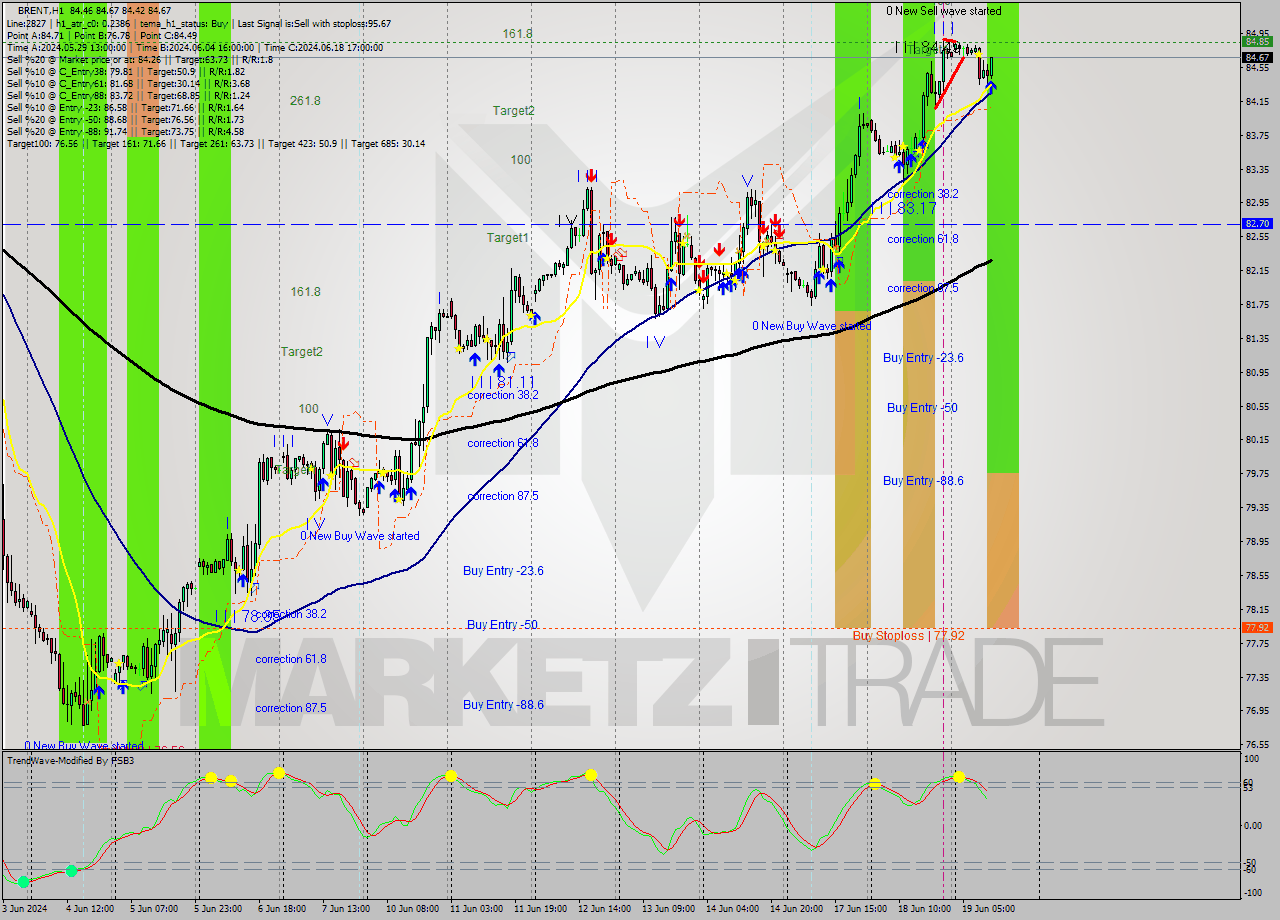Click the 82.15 price axis label
Viewport: 1280px width, 920px height.
point(1257,271)
